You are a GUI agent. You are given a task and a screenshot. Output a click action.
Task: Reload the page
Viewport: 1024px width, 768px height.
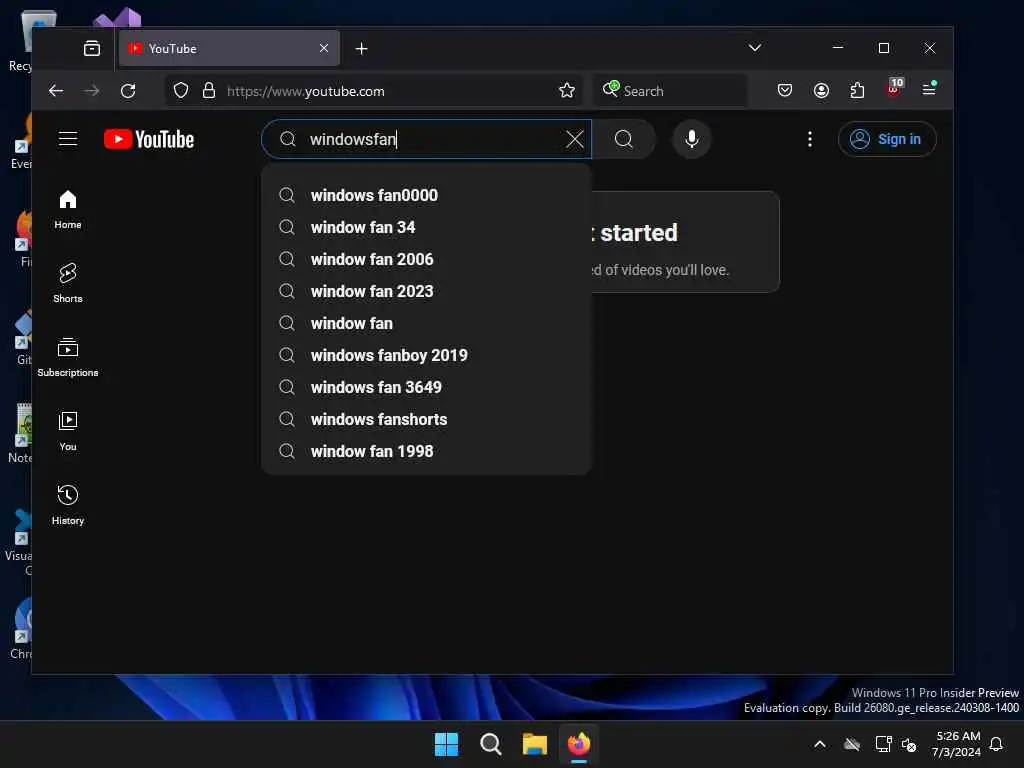(128, 91)
